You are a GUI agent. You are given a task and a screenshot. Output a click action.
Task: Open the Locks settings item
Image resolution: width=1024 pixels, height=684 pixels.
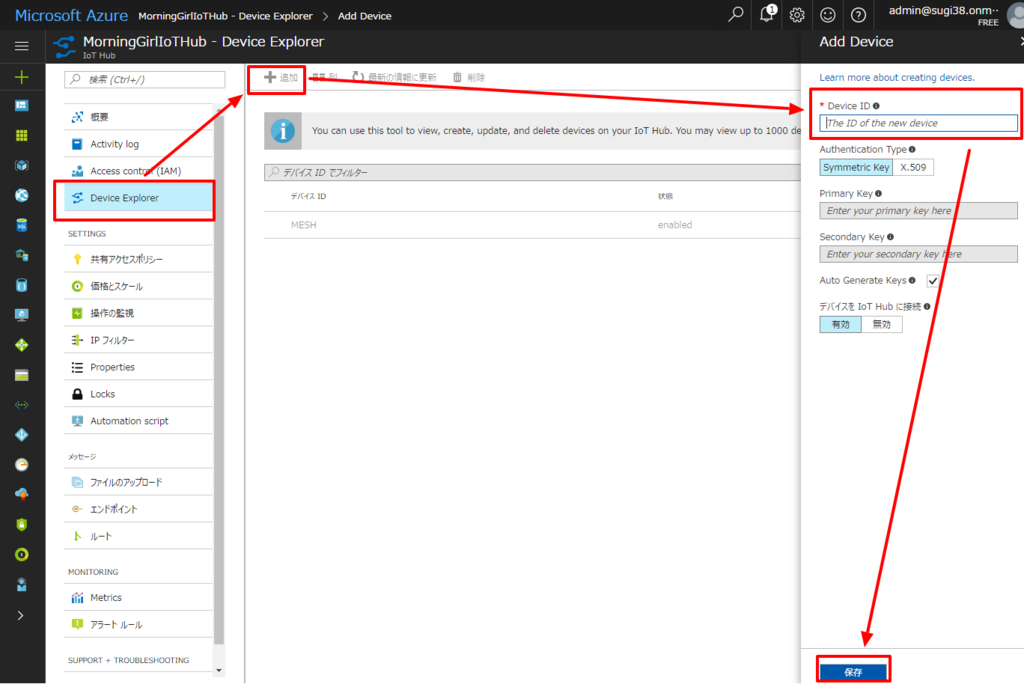coord(138,394)
